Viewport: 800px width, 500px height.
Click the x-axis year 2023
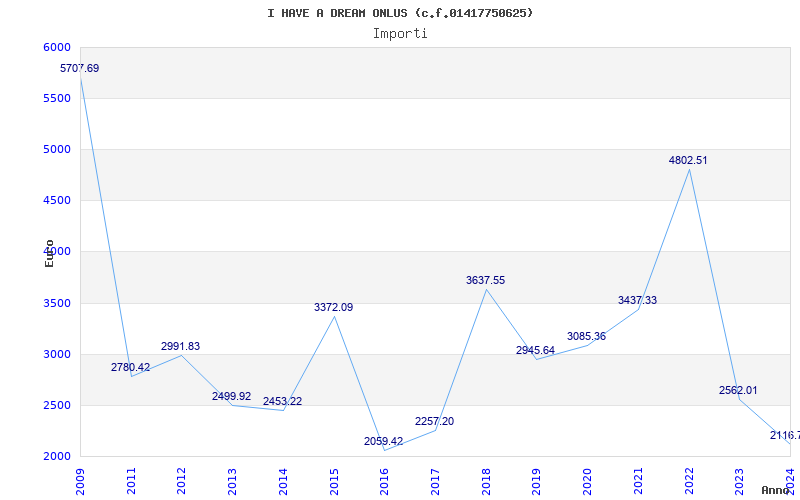point(739,482)
